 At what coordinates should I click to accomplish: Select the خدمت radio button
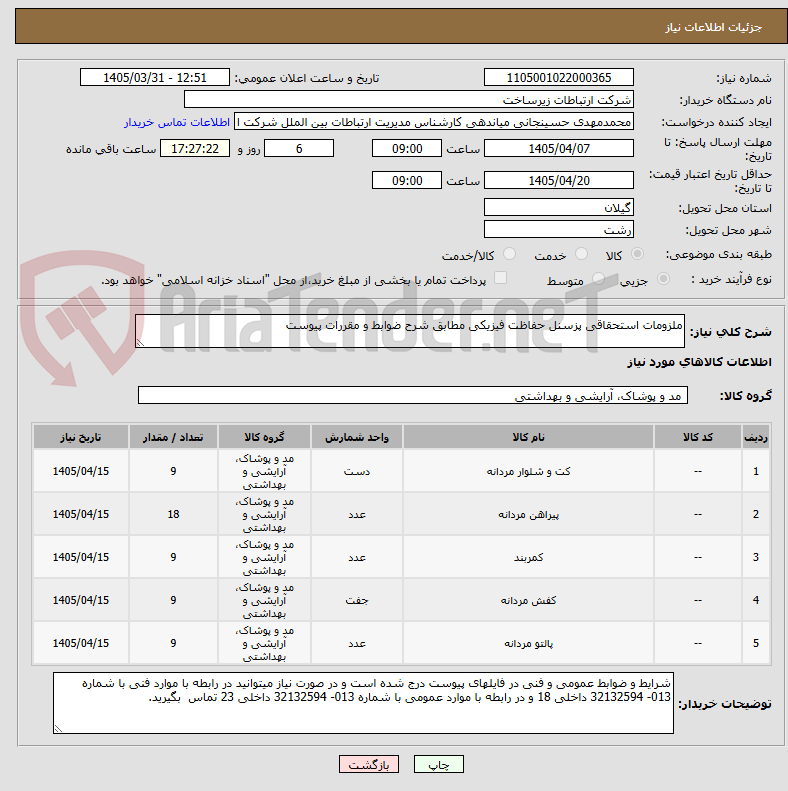click(x=581, y=254)
